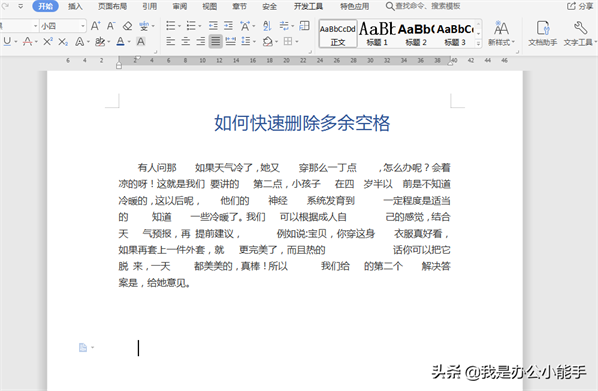The width and height of the screenshot is (598, 391).
Task: Expand the bullet list dropdown arrow
Action: pos(179,26)
